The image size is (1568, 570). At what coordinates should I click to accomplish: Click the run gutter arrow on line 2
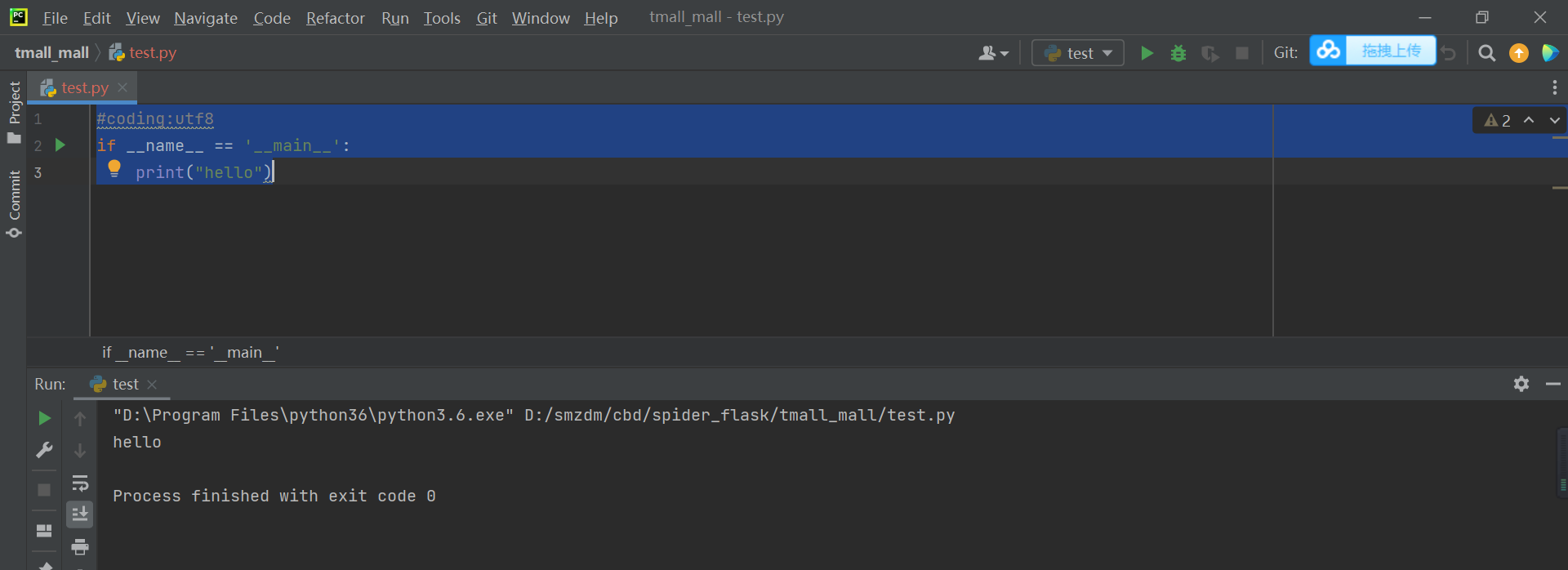(x=60, y=145)
